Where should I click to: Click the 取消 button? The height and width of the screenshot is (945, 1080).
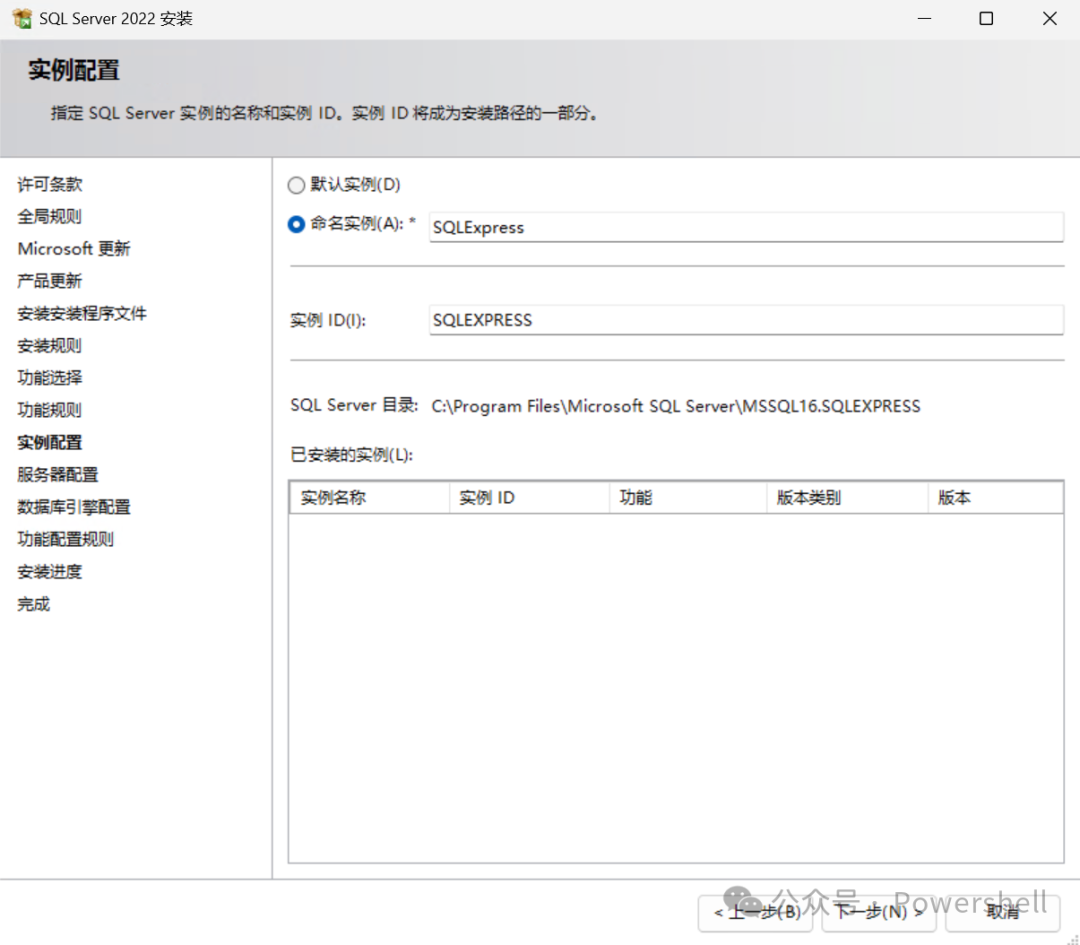[1002, 913]
